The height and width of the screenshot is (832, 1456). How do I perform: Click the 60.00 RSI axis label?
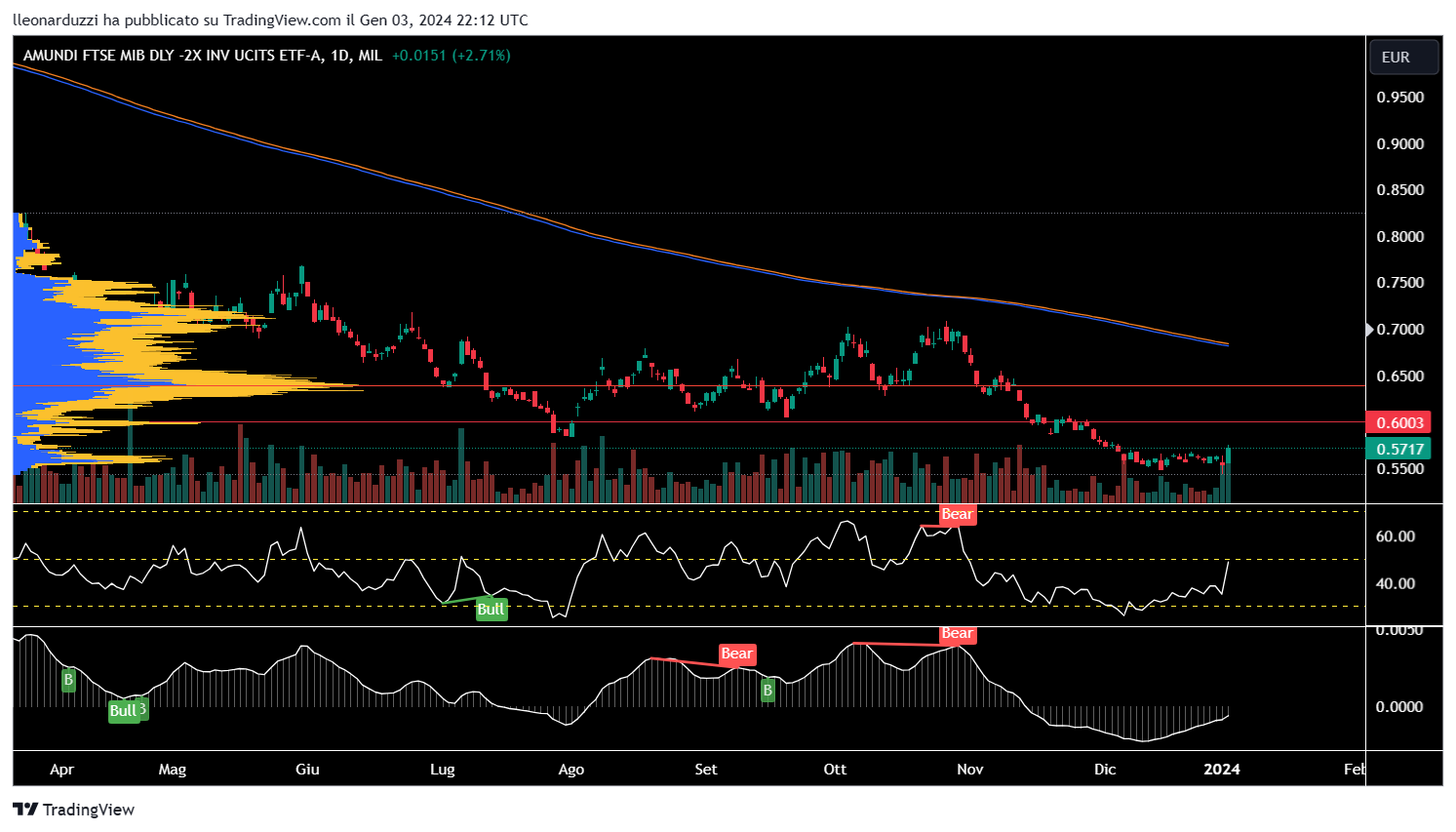[x=1396, y=536]
